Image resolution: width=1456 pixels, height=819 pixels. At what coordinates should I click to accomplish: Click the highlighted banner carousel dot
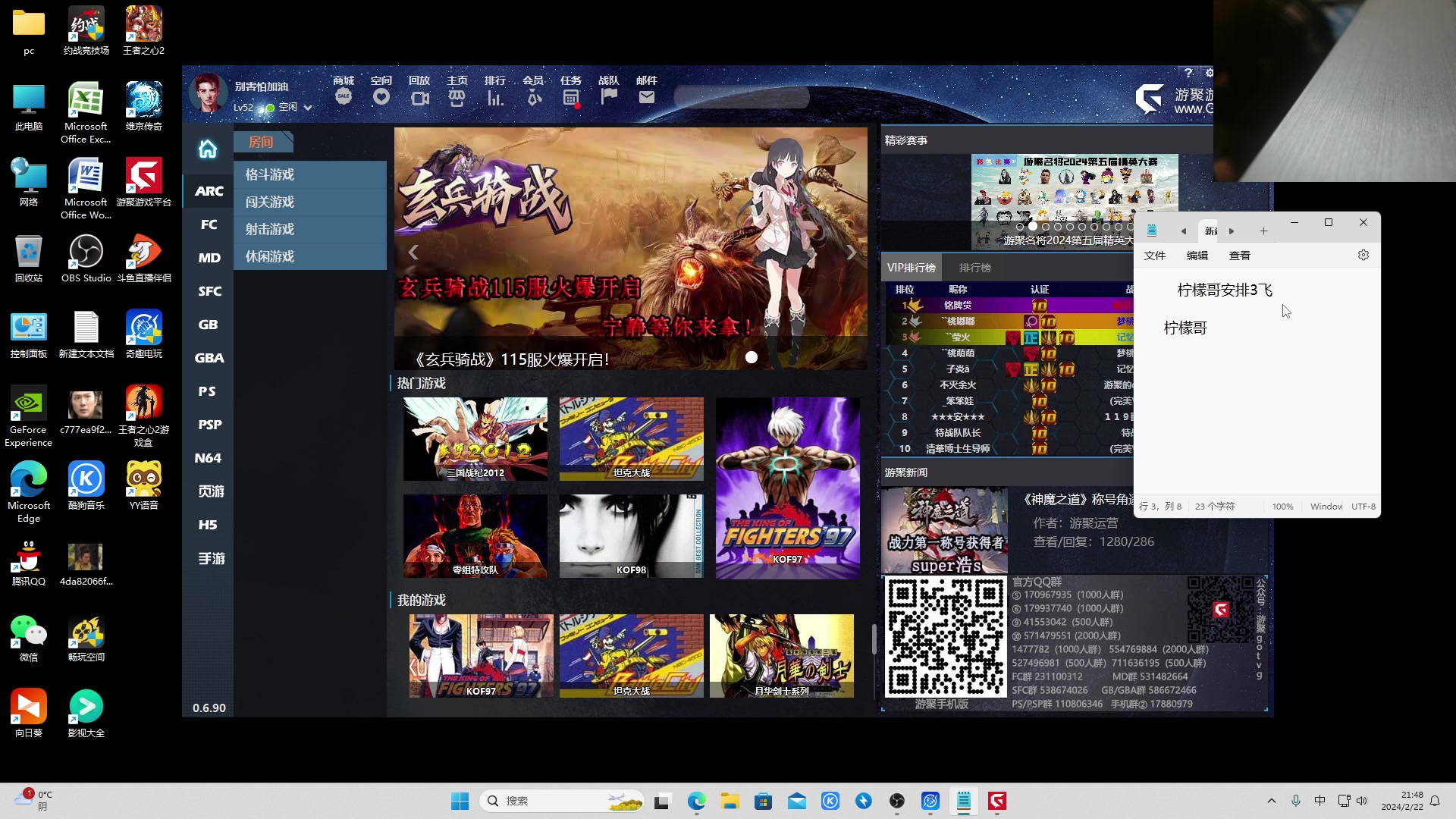pyautogui.click(x=752, y=357)
